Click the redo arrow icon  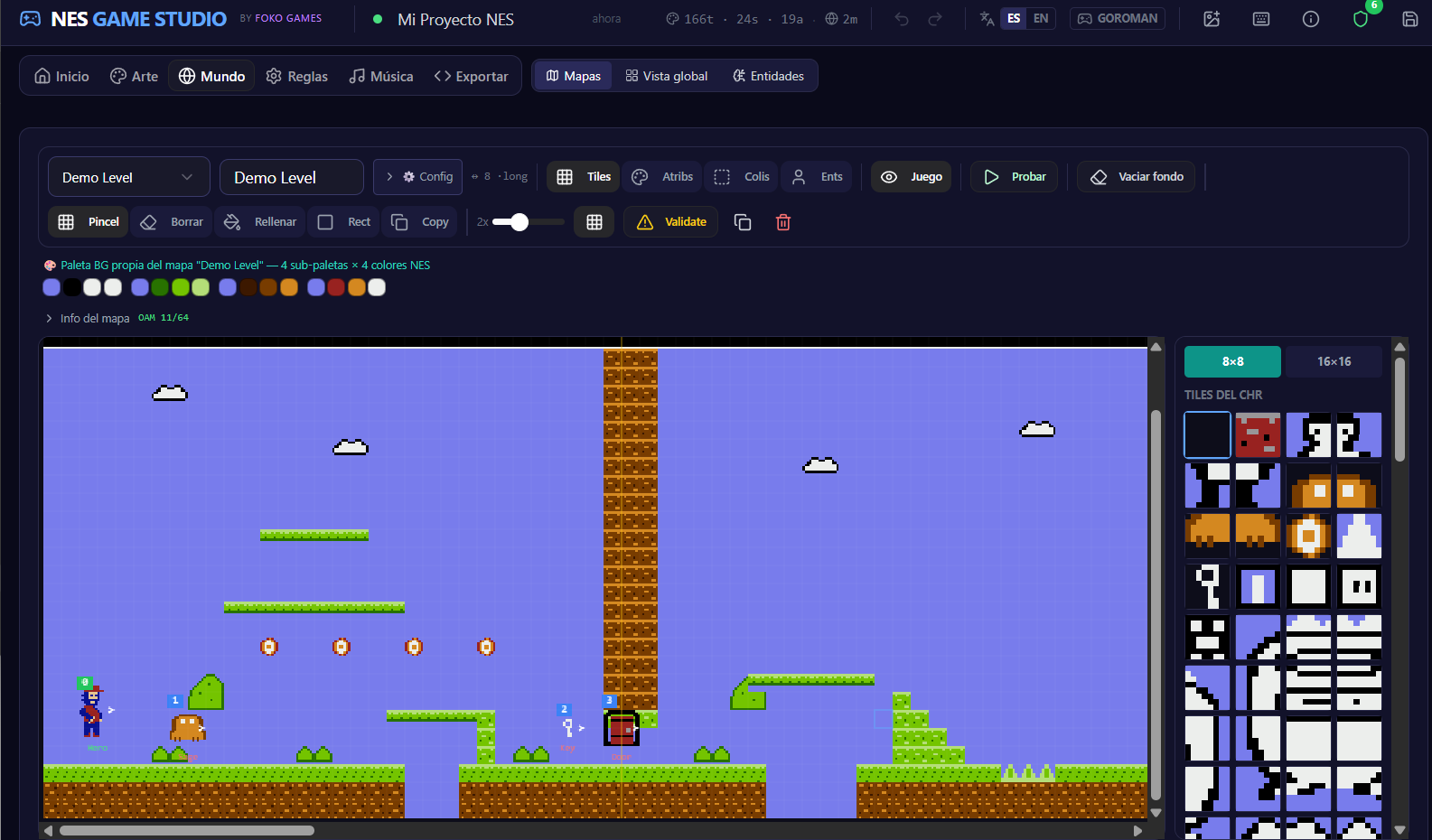pyautogui.click(x=935, y=19)
